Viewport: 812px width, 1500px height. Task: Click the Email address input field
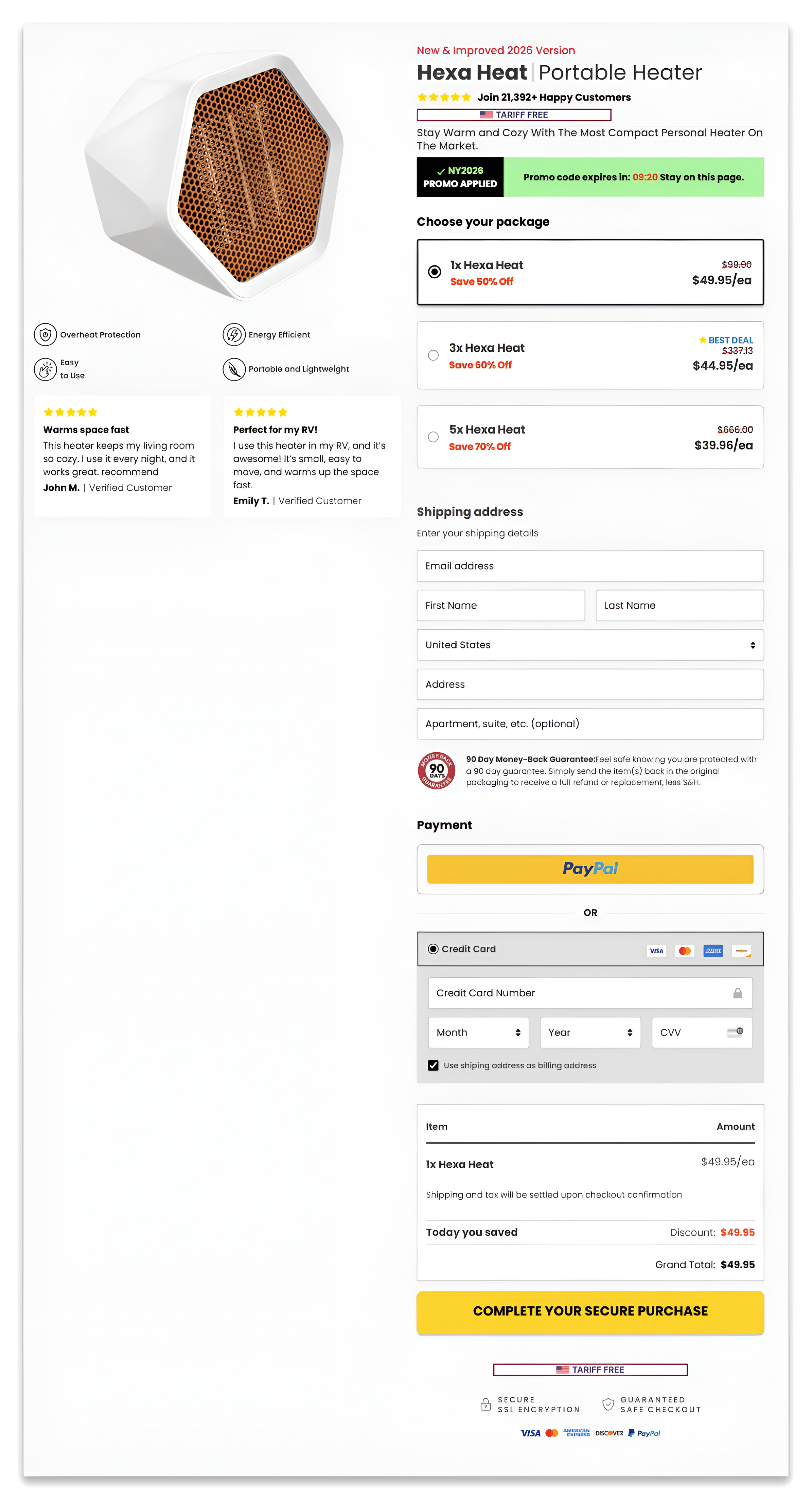(x=590, y=565)
